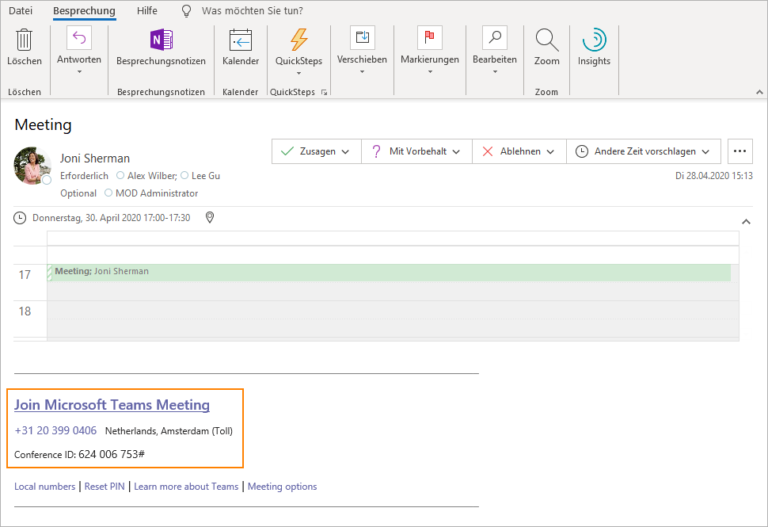768x527 pixels.
Task: Open the Join Microsoft Teams Meeting link
Action: tap(112, 405)
